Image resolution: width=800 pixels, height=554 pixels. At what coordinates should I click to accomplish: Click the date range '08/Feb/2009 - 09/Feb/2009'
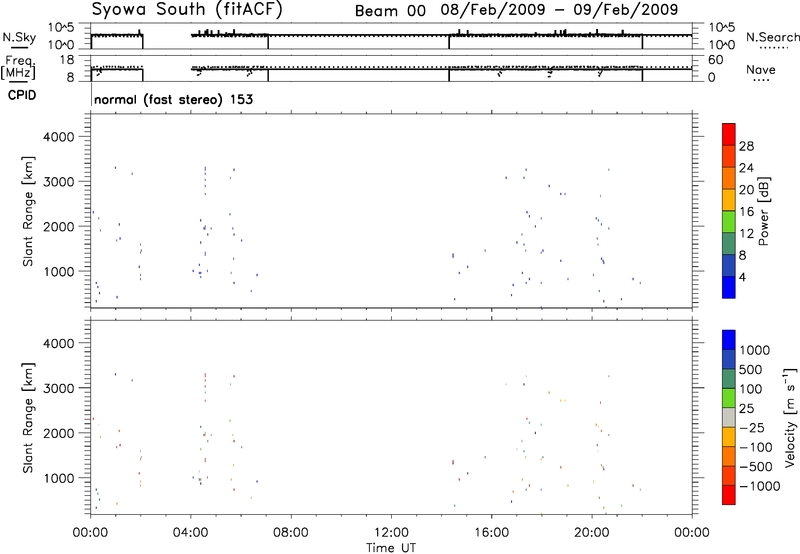tap(559, 10)
